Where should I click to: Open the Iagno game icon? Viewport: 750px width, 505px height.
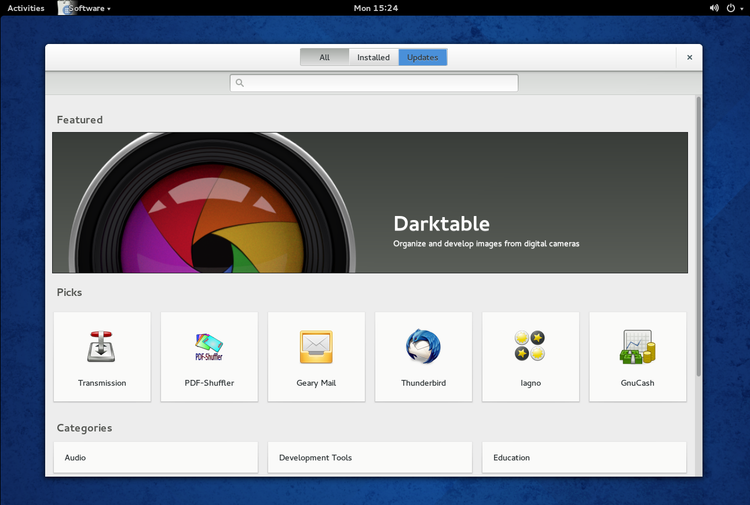(529, 347)
